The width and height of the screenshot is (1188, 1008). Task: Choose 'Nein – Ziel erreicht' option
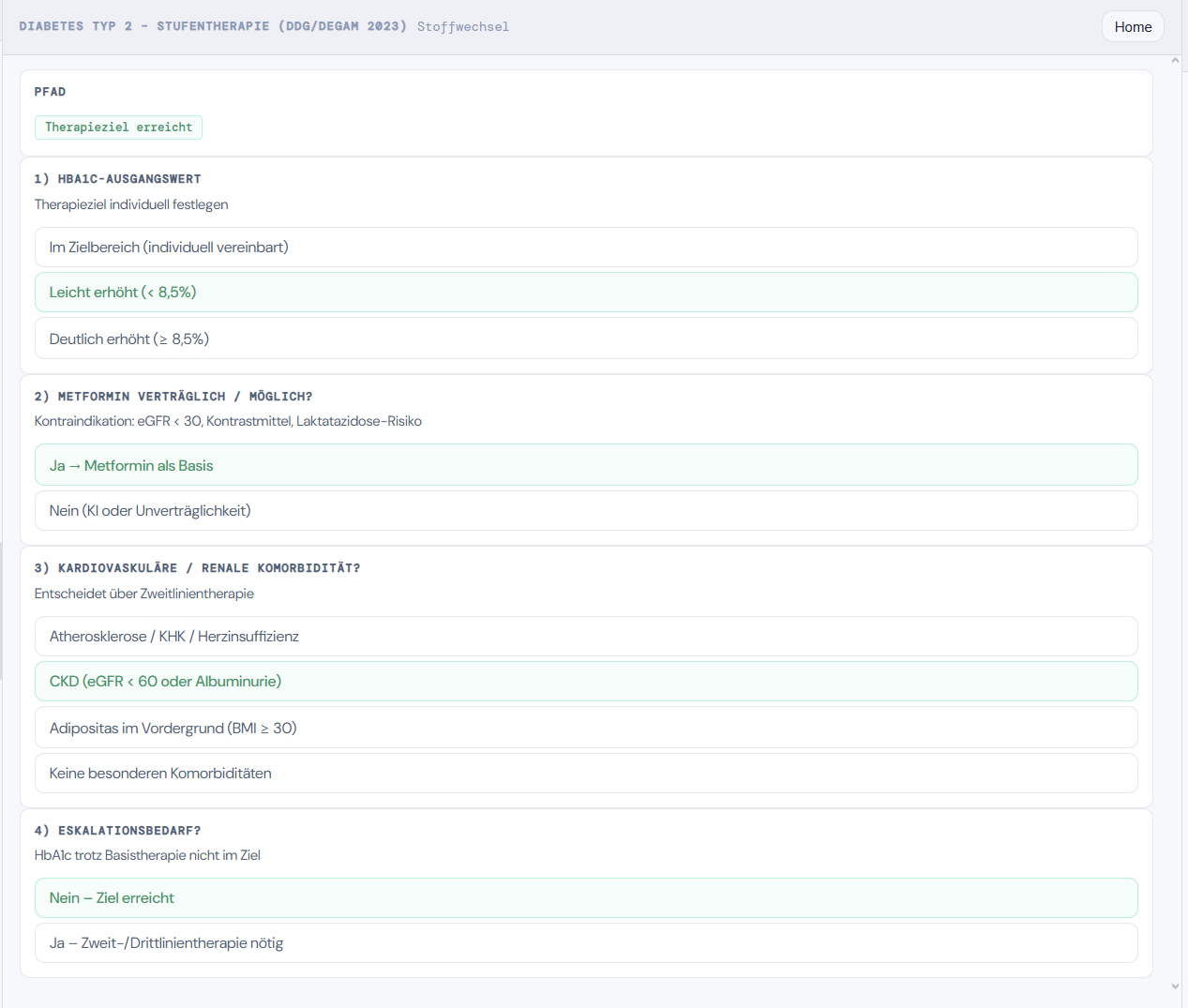pyautogui.click(x=585, y=898)
